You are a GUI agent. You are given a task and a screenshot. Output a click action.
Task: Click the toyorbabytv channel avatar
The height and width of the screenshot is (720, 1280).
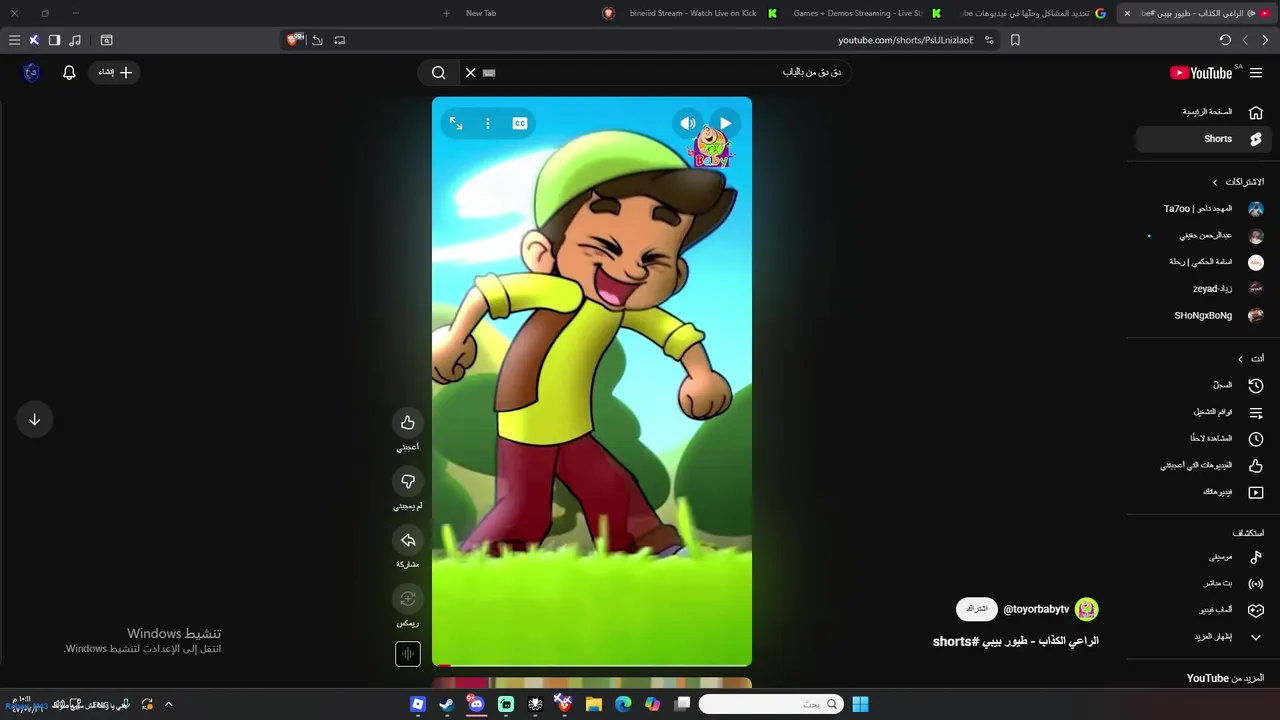[1087, 609]
